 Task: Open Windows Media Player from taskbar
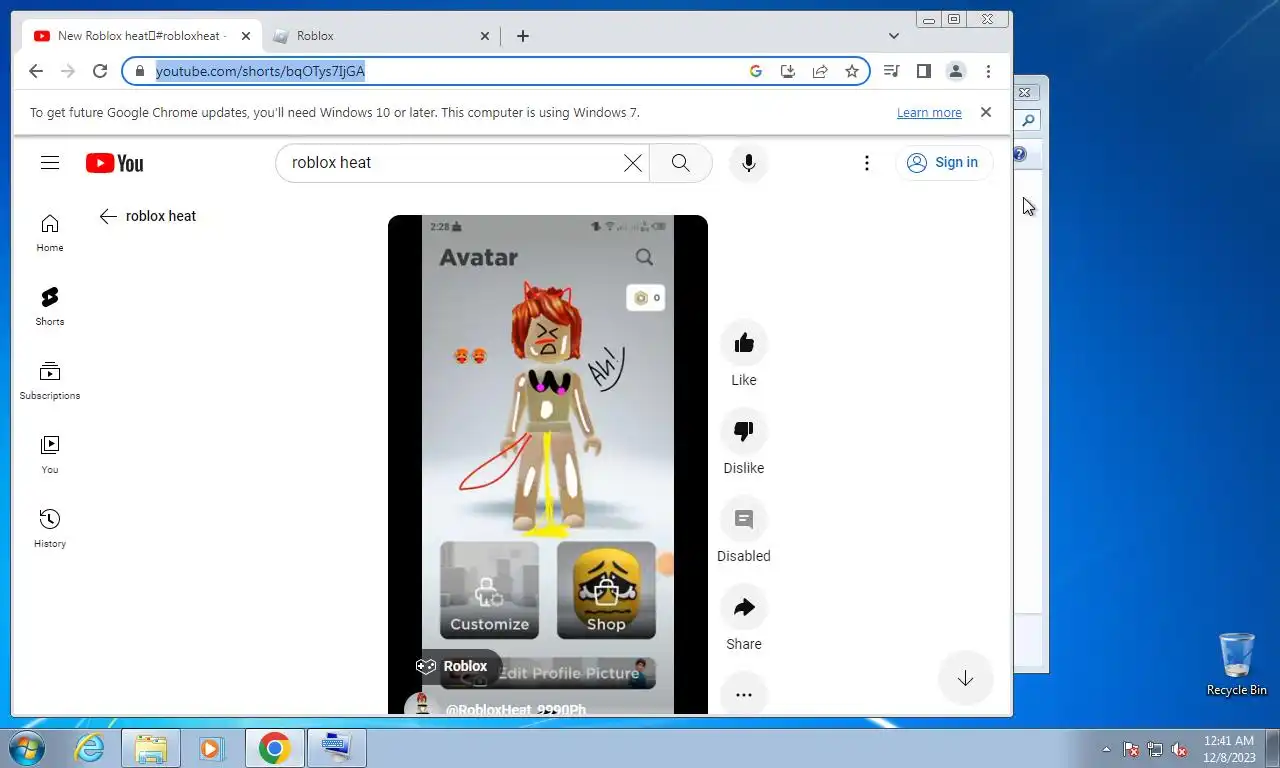[210, 748]
